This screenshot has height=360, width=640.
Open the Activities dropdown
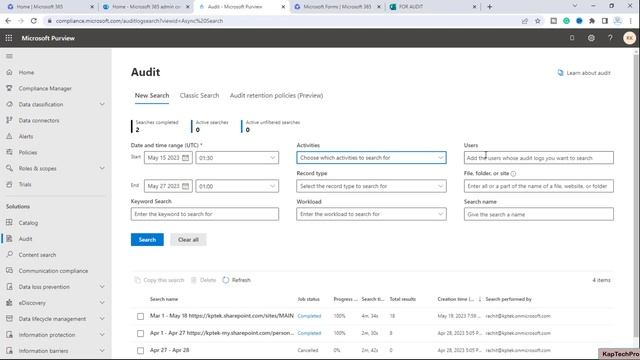(371, 158)
